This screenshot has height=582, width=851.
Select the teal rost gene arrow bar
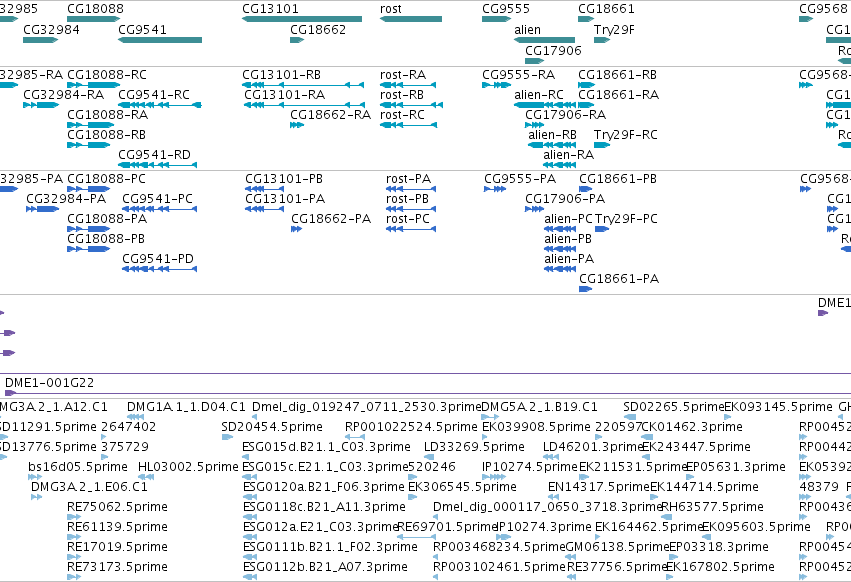pos(411,19)
